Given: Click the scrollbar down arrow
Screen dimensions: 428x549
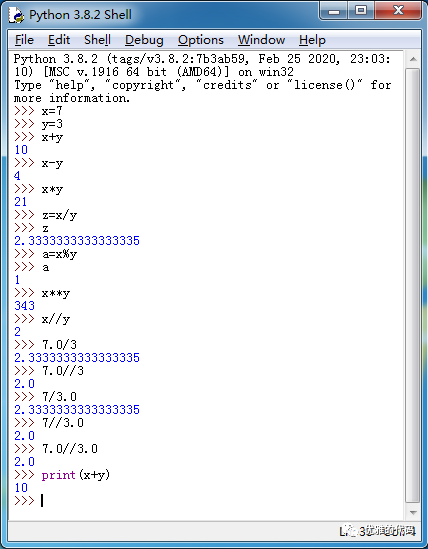Looking at the screenshot, I should [x=413, y=513].
